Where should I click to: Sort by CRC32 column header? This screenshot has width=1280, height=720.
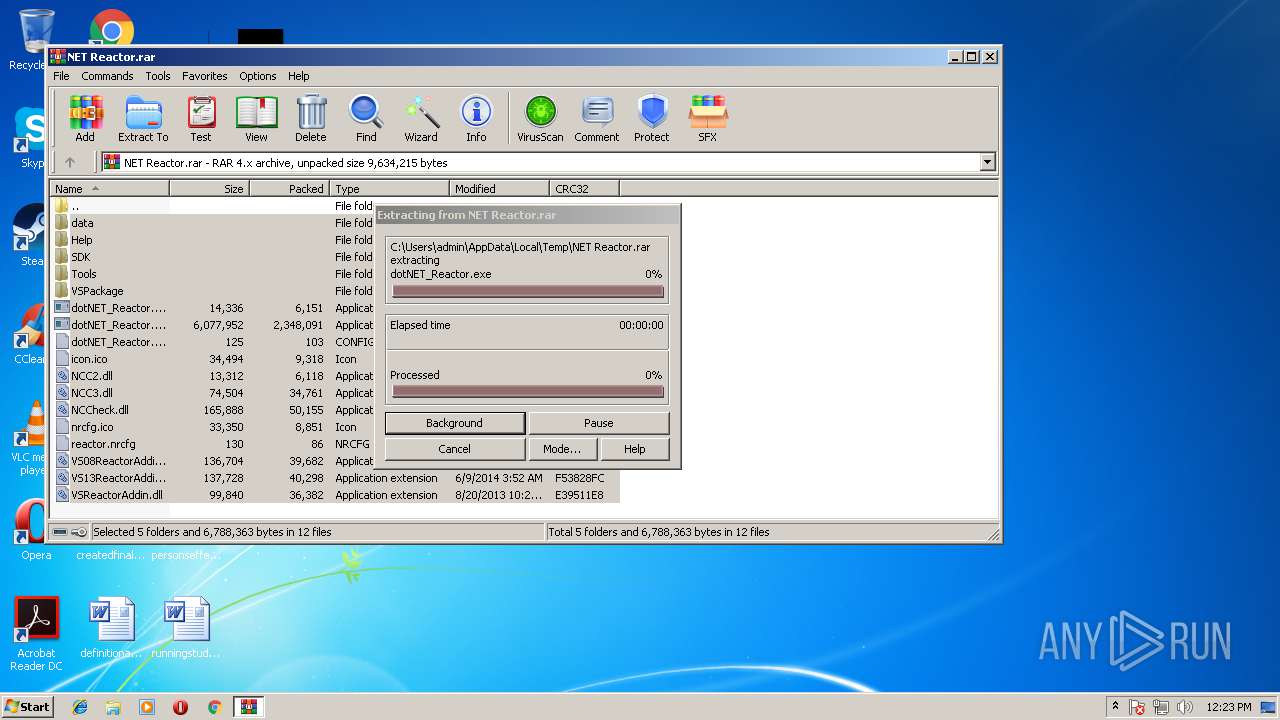point(584,188)
